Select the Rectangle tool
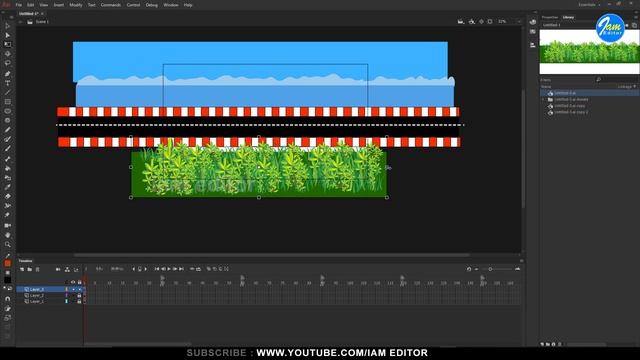The width and height of the screenshot is (640, 360). [x=8, y=102]
